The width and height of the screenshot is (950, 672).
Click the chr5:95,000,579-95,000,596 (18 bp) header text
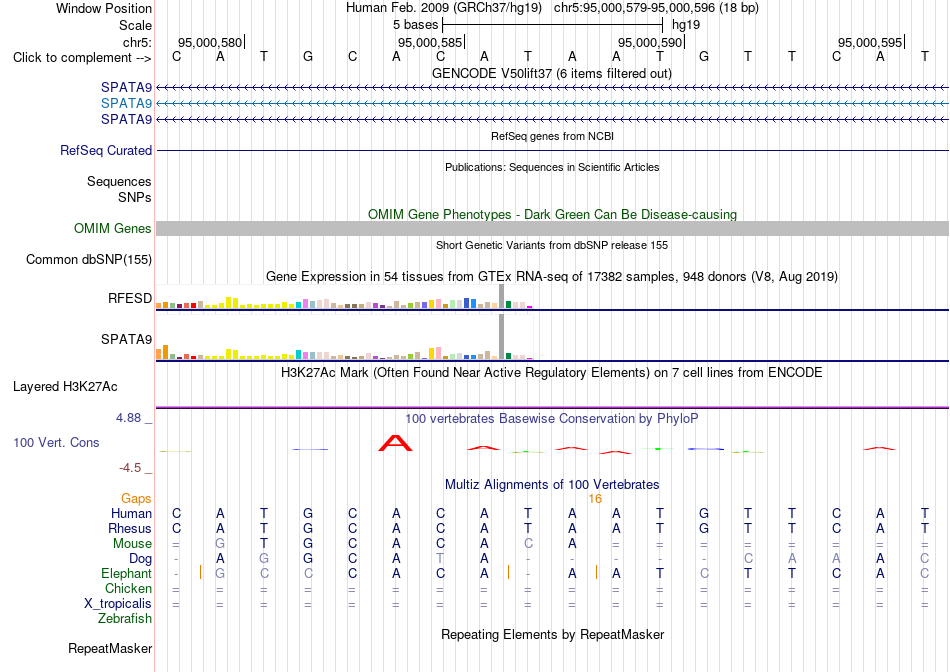pyautogui.click(x=656, y=8)
